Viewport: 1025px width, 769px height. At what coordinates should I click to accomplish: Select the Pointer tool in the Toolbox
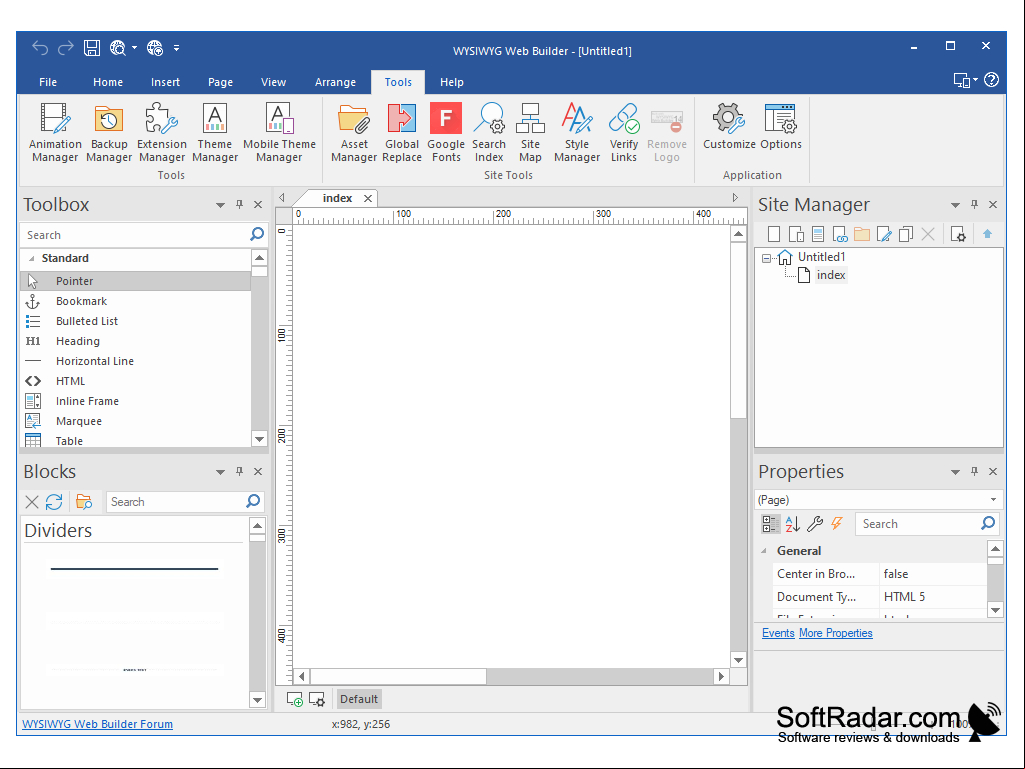pyautogui.click(x=135, y=281)
